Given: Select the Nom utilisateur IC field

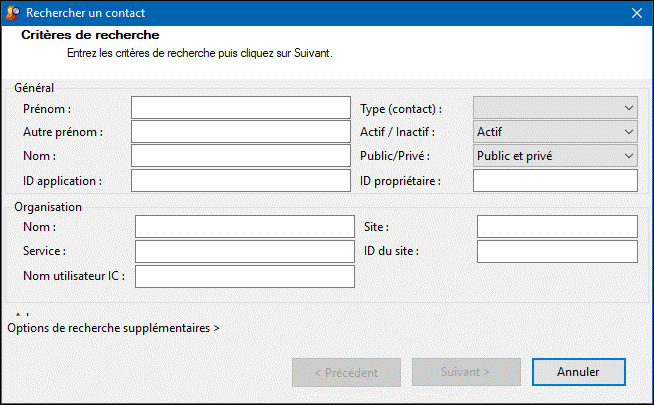Looking at the screenshot, I should click(244, 276).
